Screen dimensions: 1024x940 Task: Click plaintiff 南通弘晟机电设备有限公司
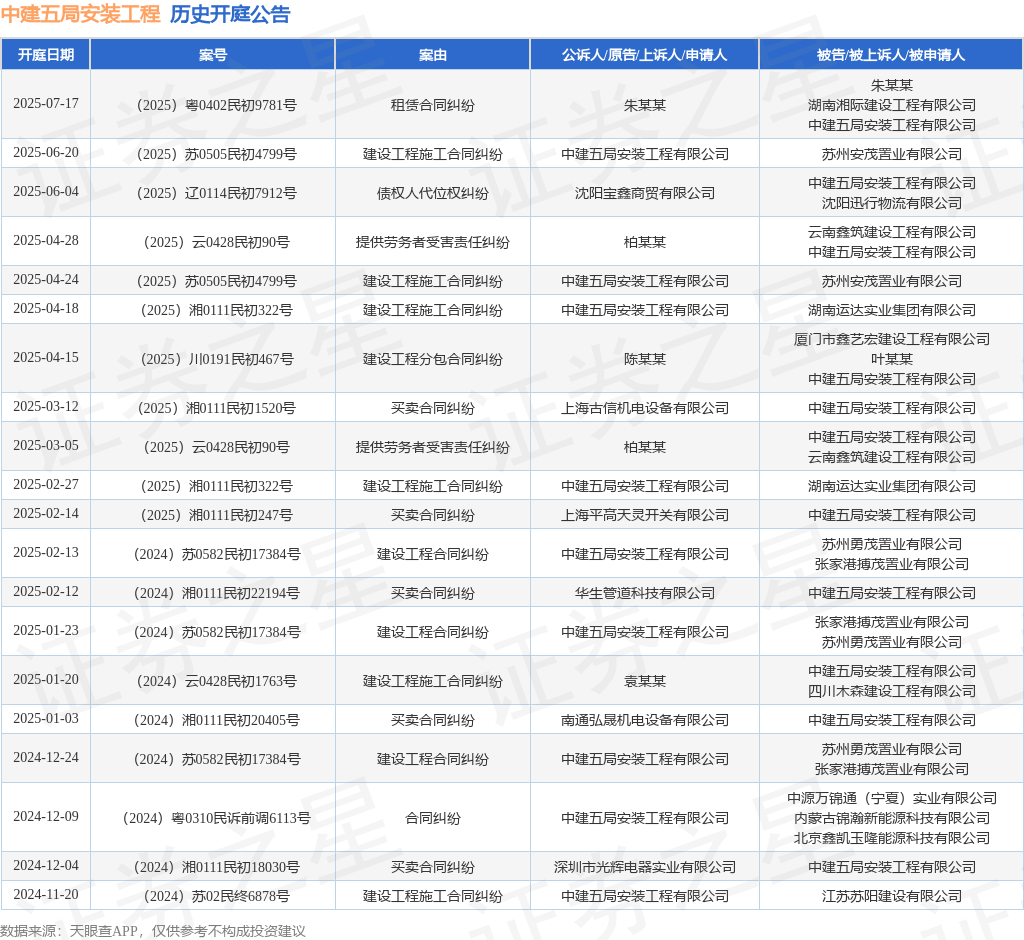[x=645, y=721]
